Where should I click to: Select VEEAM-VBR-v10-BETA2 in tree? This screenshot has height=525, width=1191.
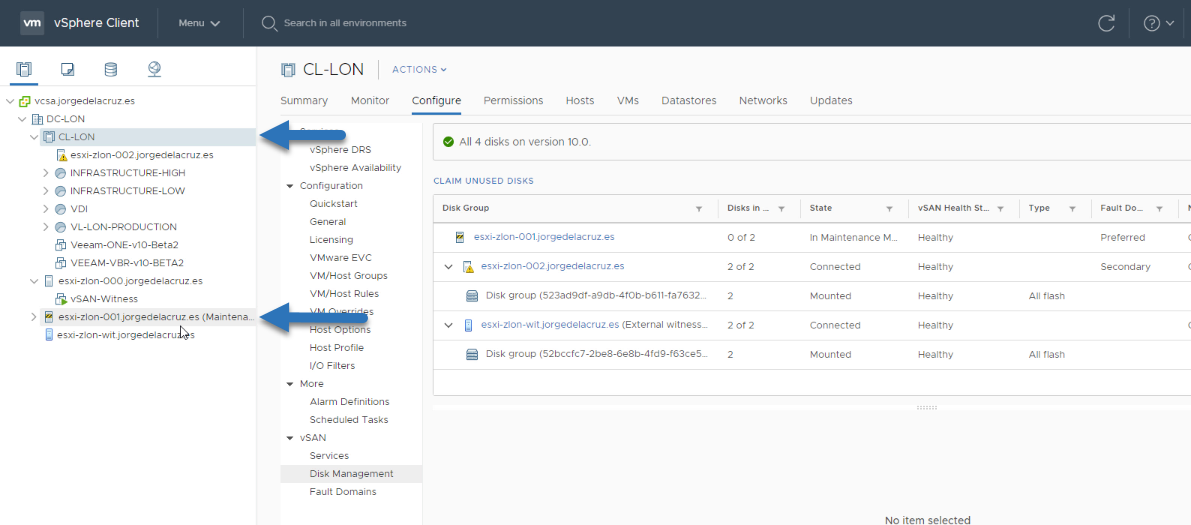point(127,263)
